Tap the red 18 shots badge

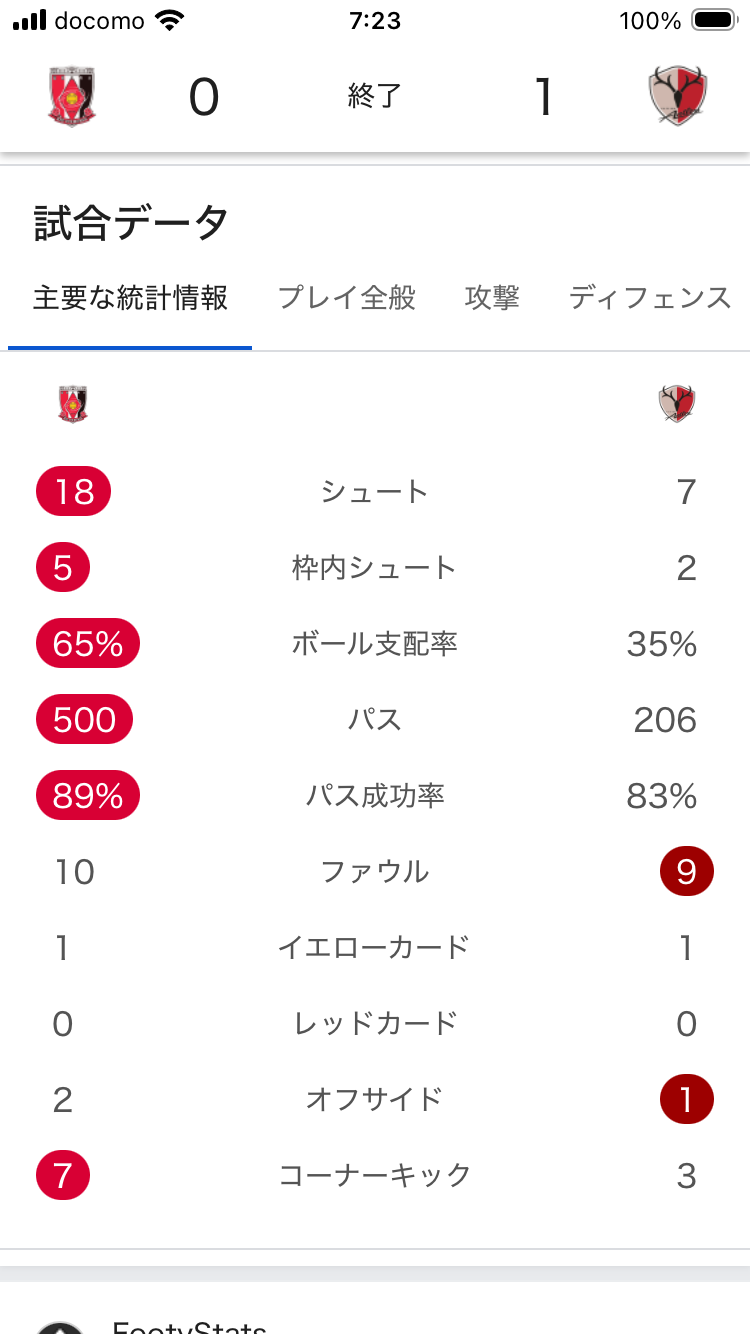click(73, 492)
